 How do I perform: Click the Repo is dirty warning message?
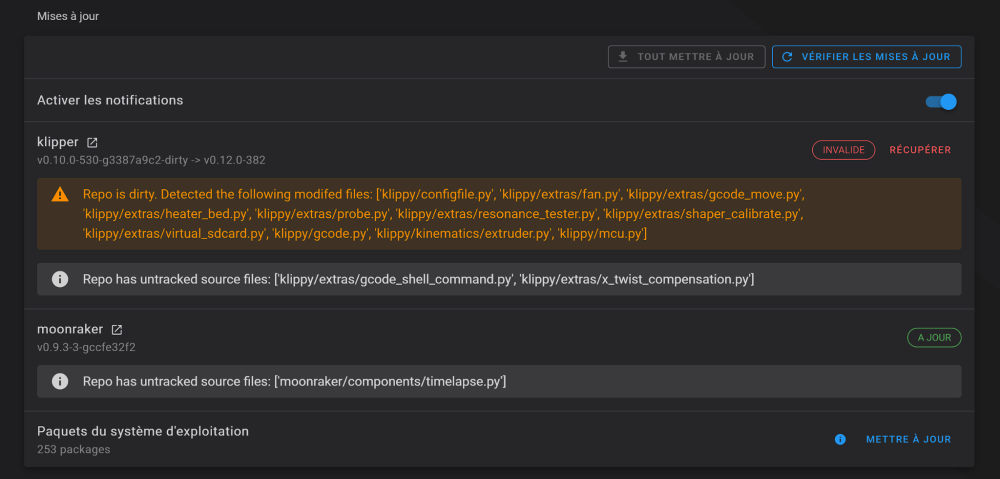pos(443,214)
